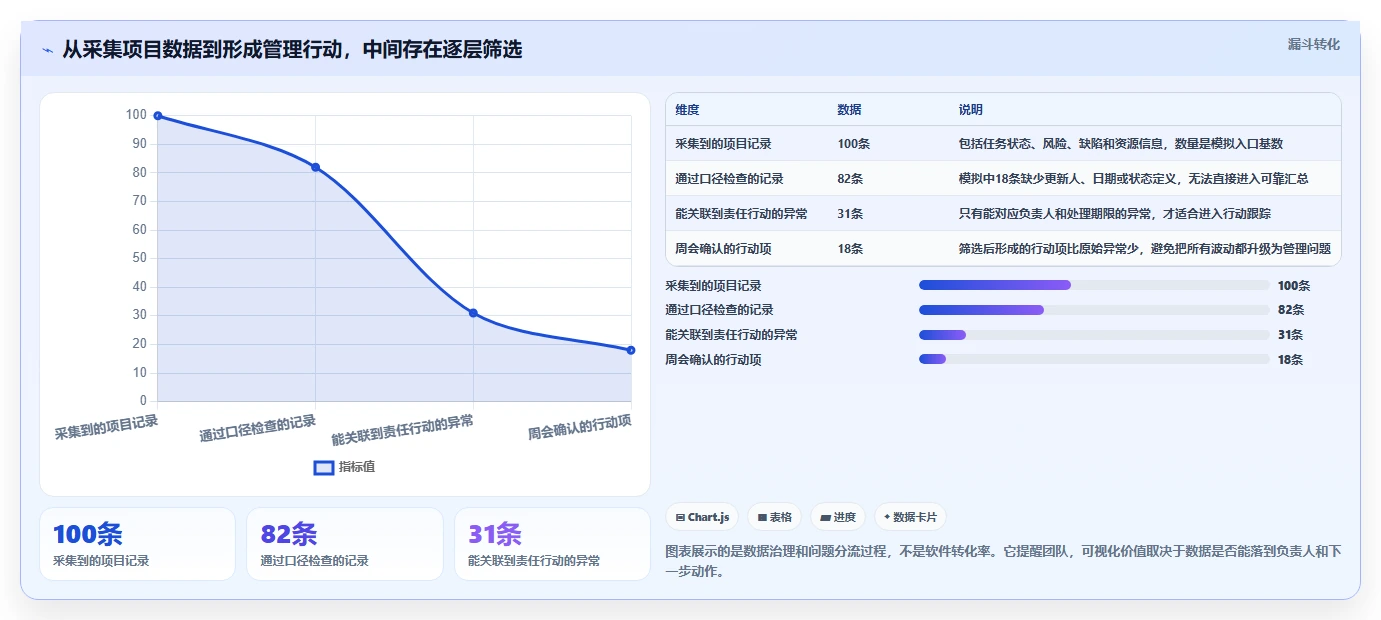This screenshot has width=1381, height=620.
Task: Click x-axis label 采集到的项目记录
Action: 106,428
